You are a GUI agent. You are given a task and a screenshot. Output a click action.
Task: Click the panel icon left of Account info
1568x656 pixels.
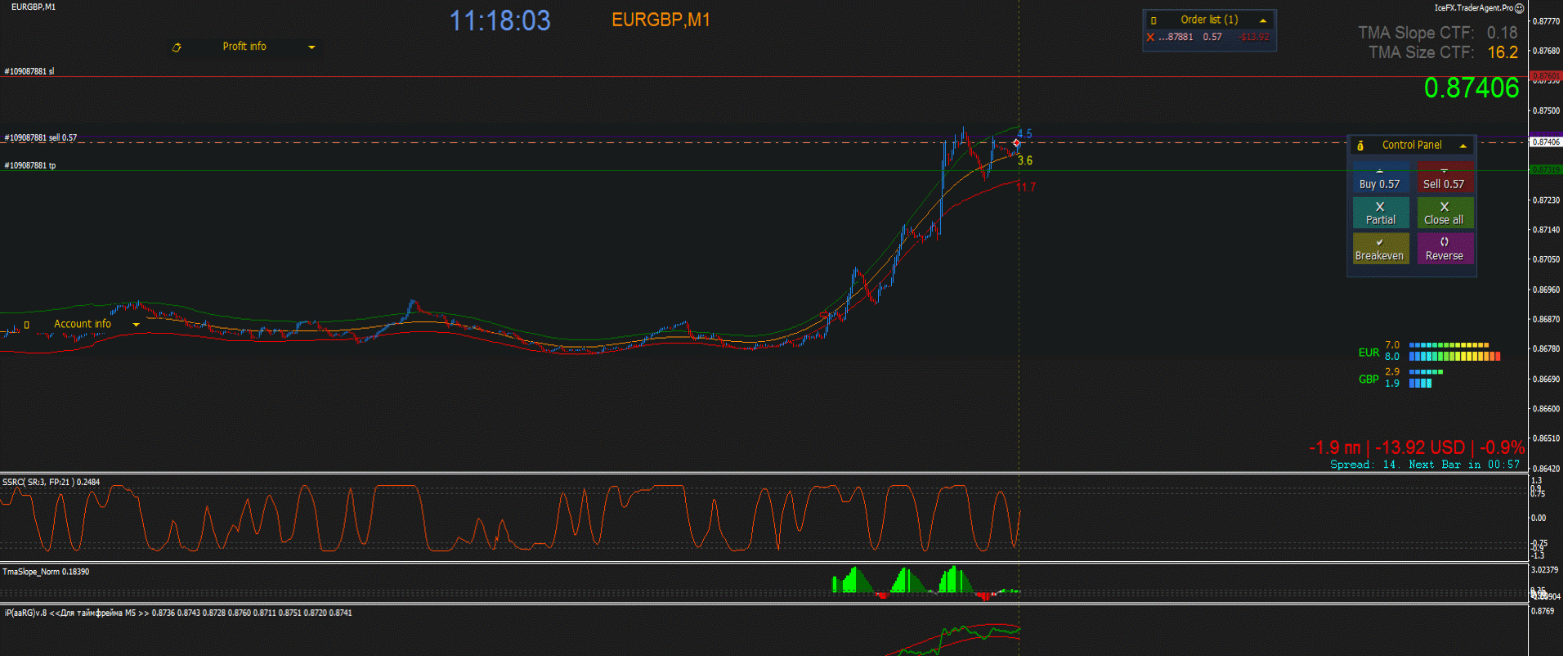[x=27, y=325]
